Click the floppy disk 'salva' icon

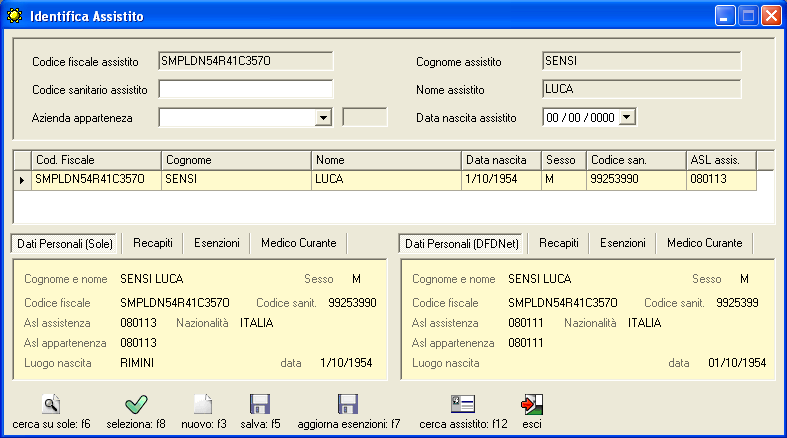(x=260, y=404)
